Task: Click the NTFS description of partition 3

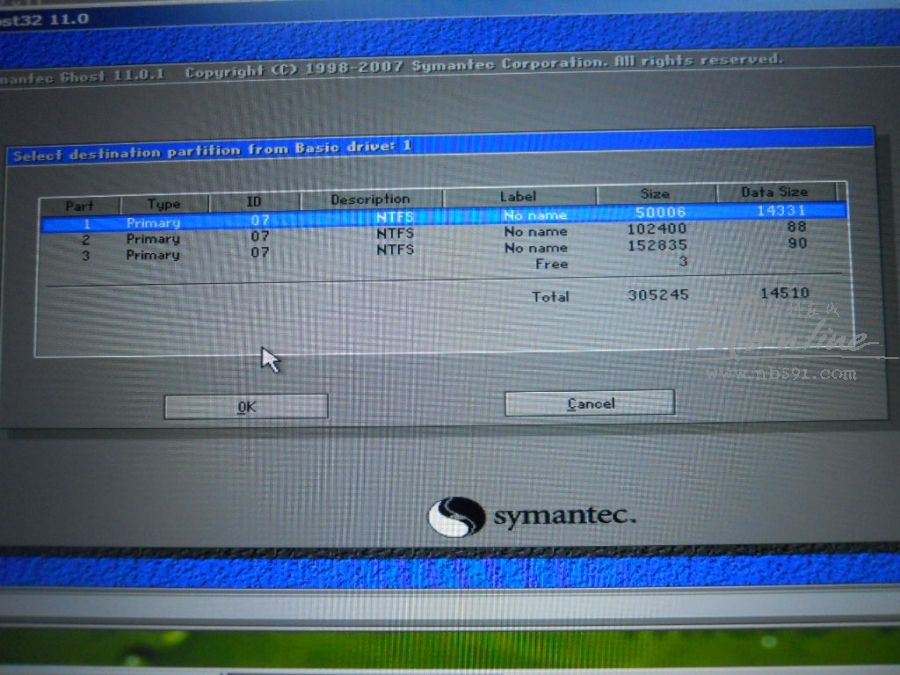Action: (x=394, y=250)
